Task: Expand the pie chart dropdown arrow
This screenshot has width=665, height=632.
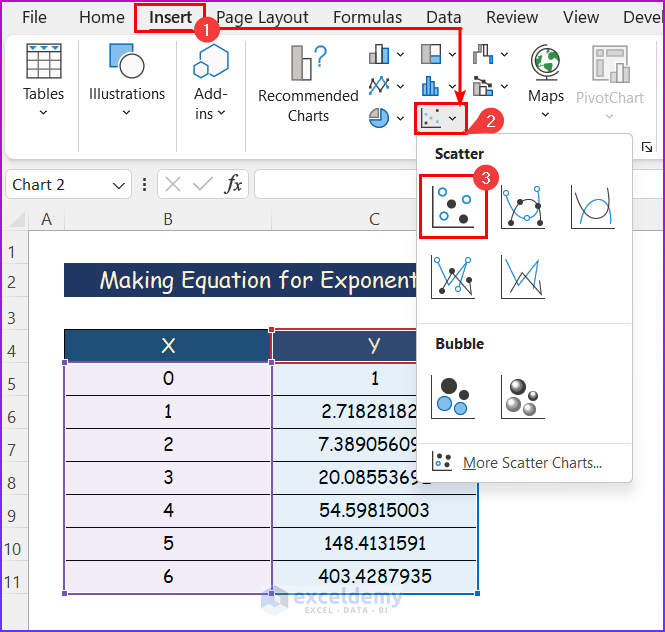Action: 400,118
